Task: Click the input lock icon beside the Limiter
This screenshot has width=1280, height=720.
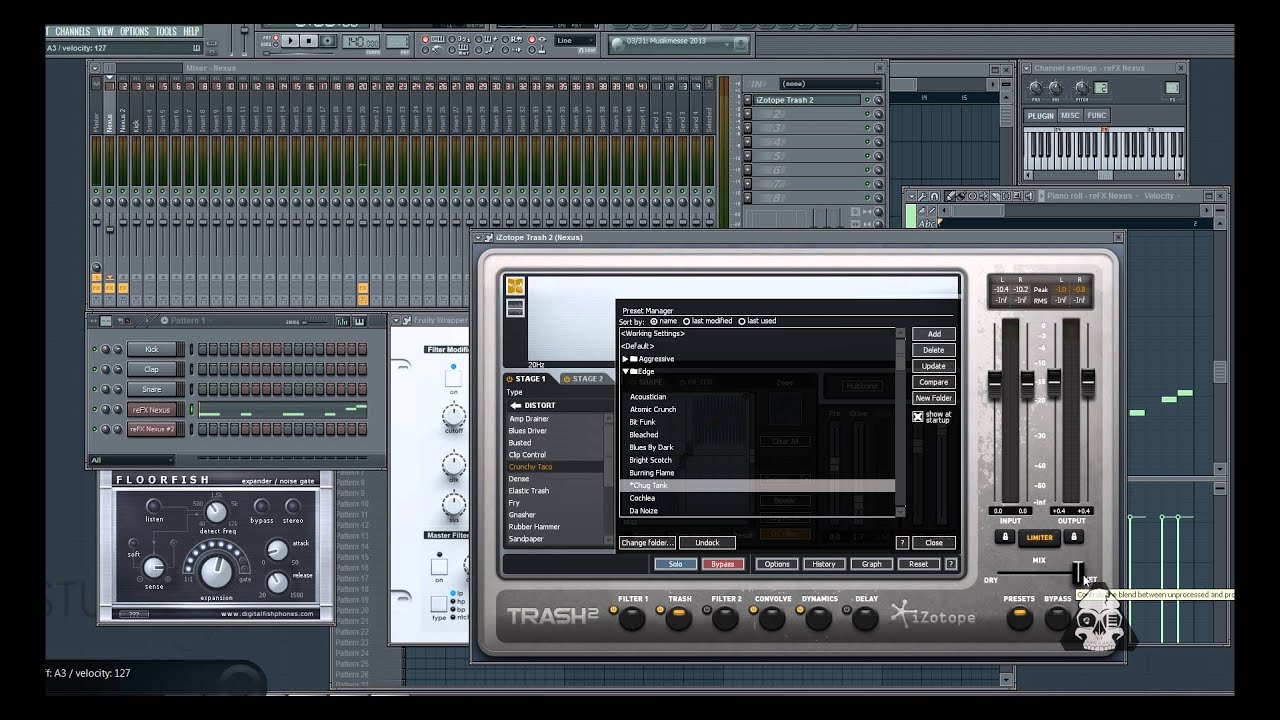Action: (x=1006, y=537)
